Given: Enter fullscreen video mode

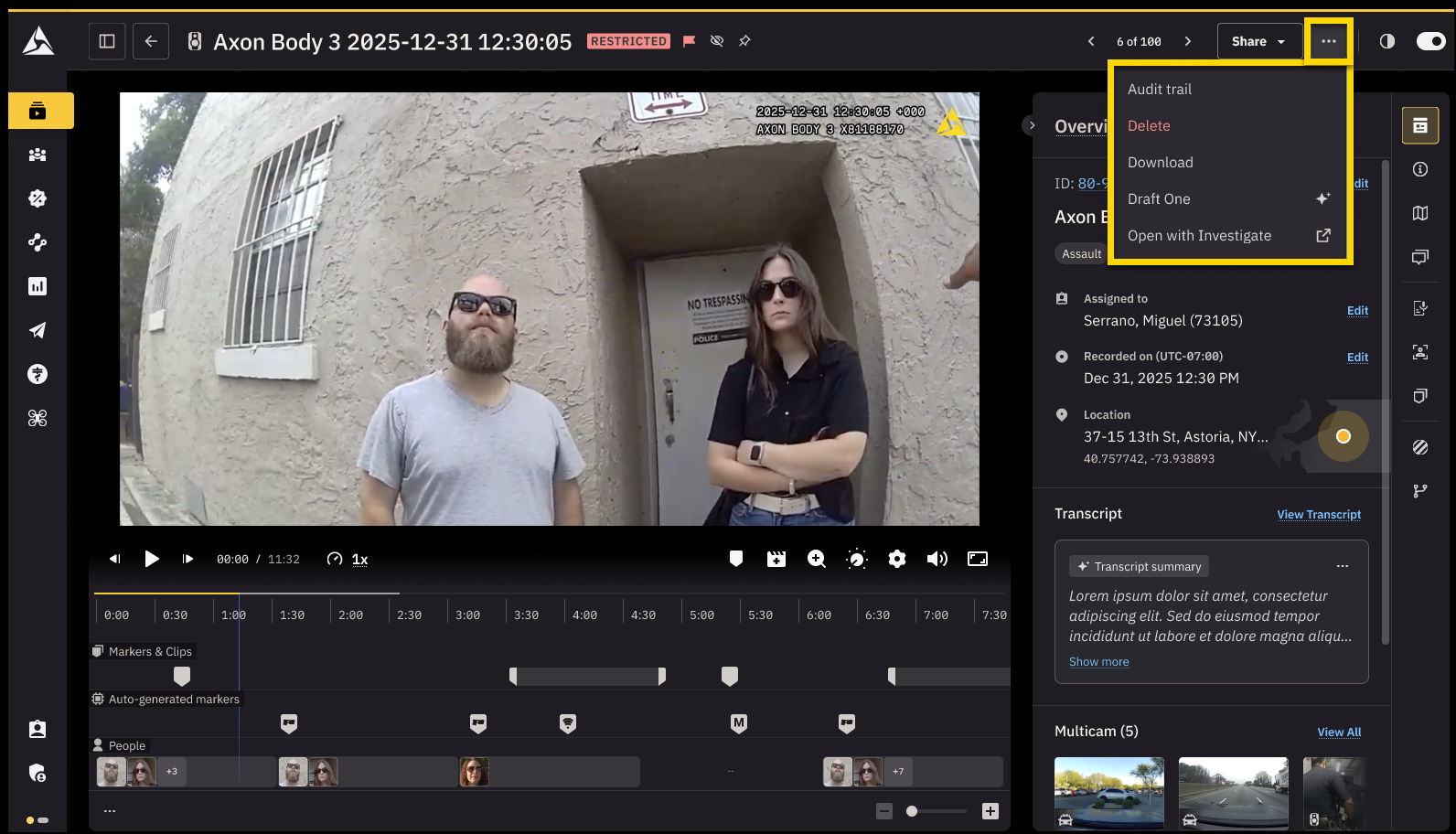Looking at the screenshot, I should tap(978, 559).
